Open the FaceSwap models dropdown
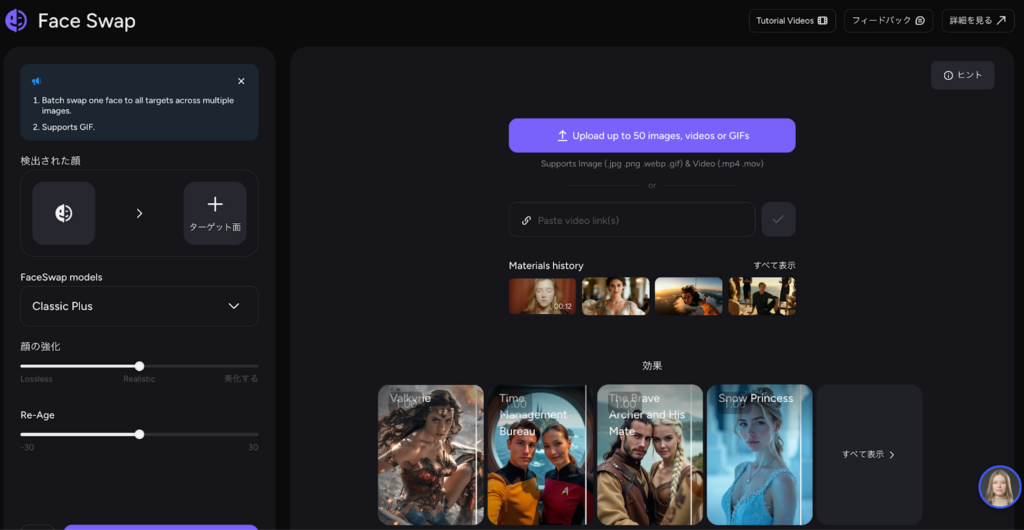The image size is (1024, 530). click(x=139, y=306)
